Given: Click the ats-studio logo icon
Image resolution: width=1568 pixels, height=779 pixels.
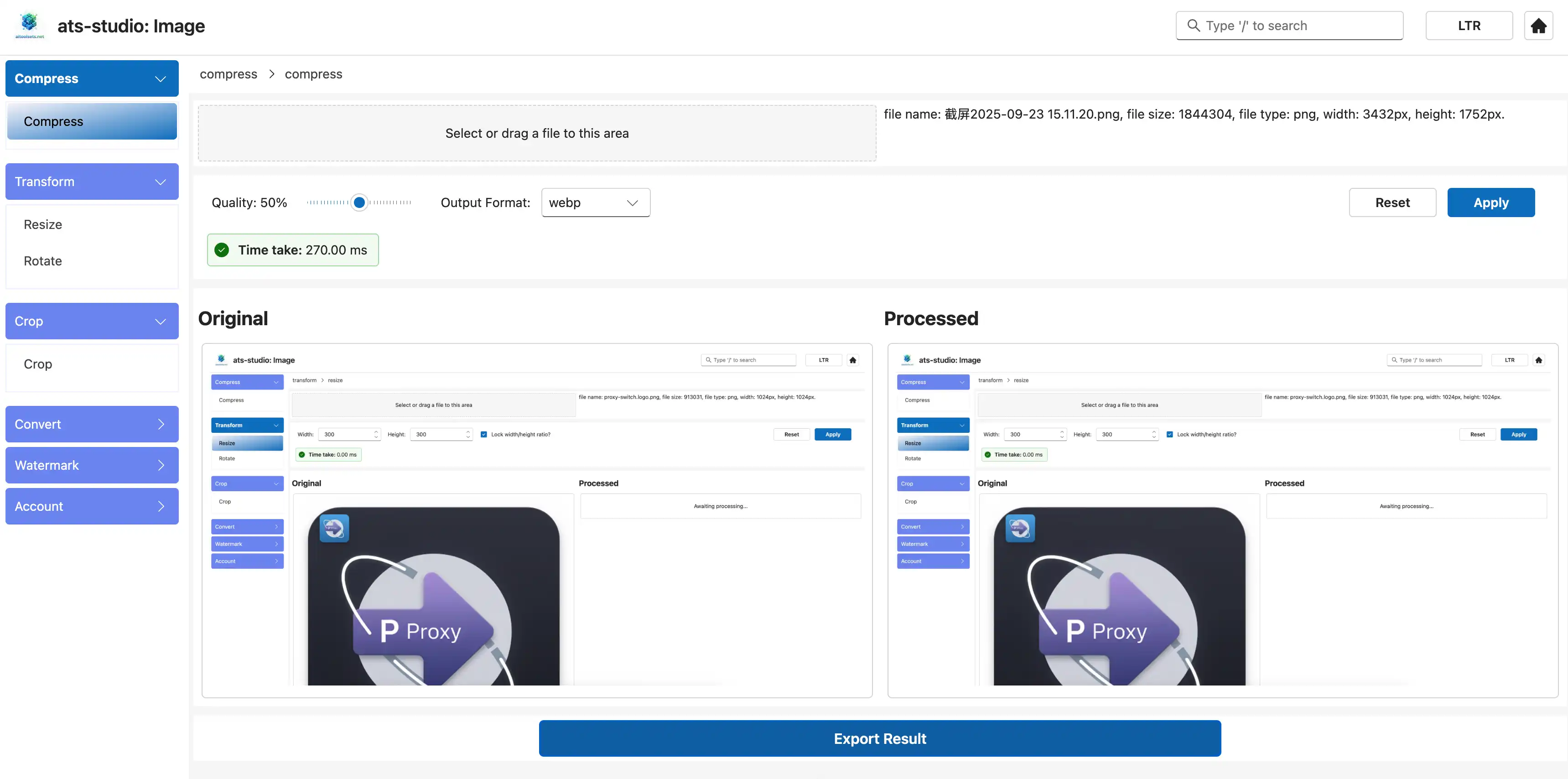Looking at the screenshot, I should 29,23.
